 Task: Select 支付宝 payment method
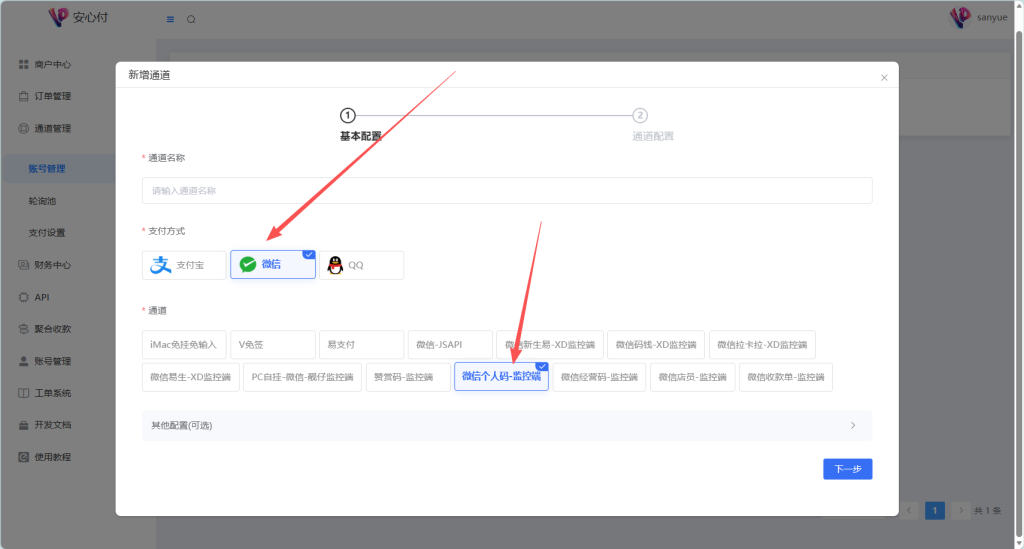(184, 265)
